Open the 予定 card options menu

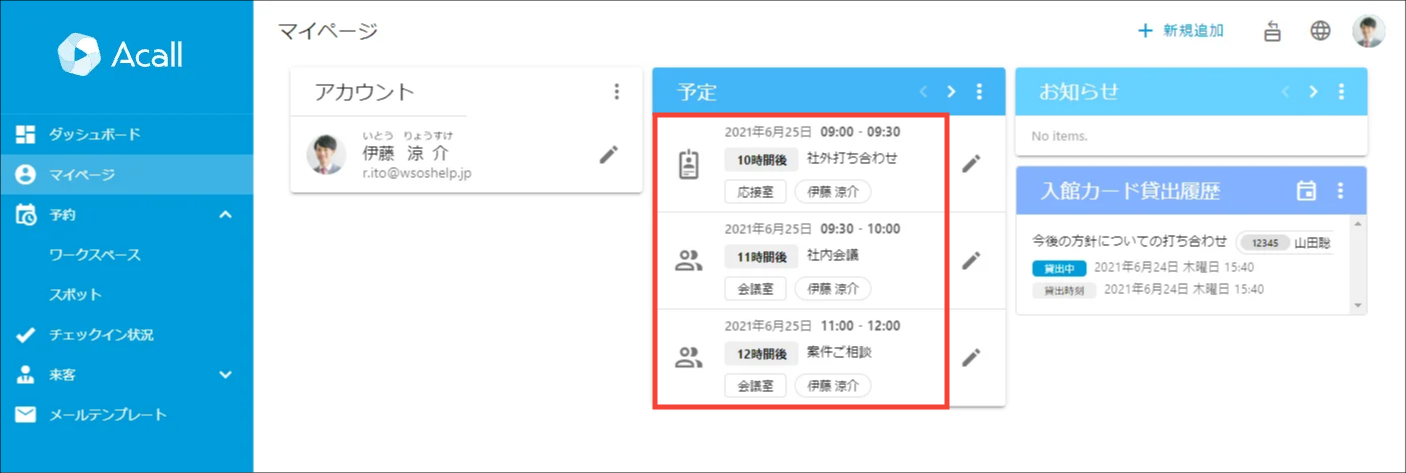coord(979,92)
